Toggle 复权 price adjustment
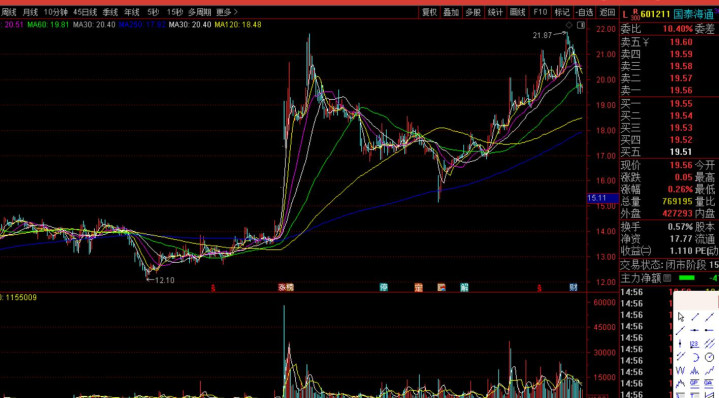Viewport: 719px width, 398px height. [430, 12]
